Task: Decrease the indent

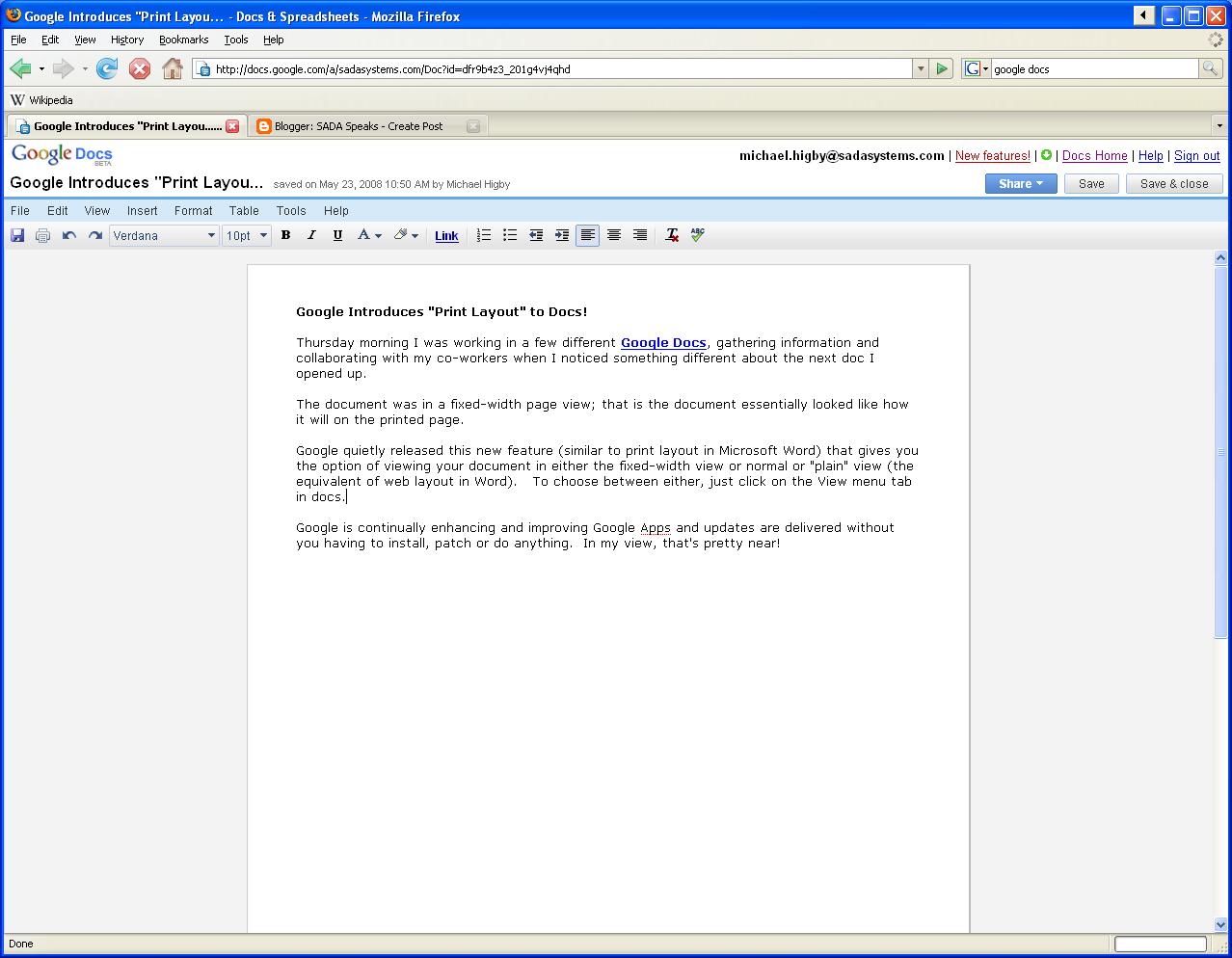Action: coord(536,235)
